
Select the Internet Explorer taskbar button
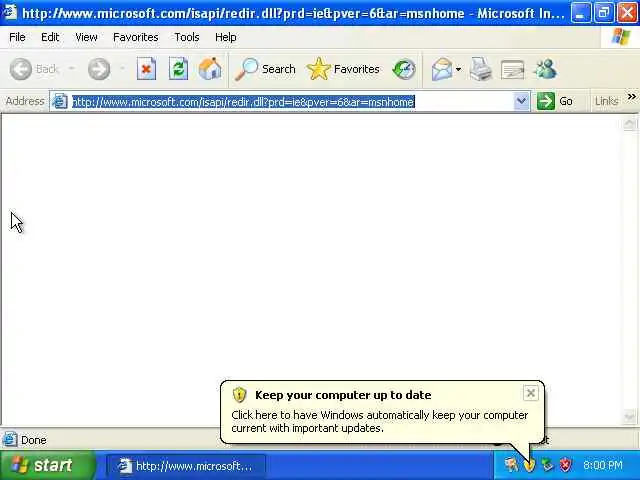[186, 466]
